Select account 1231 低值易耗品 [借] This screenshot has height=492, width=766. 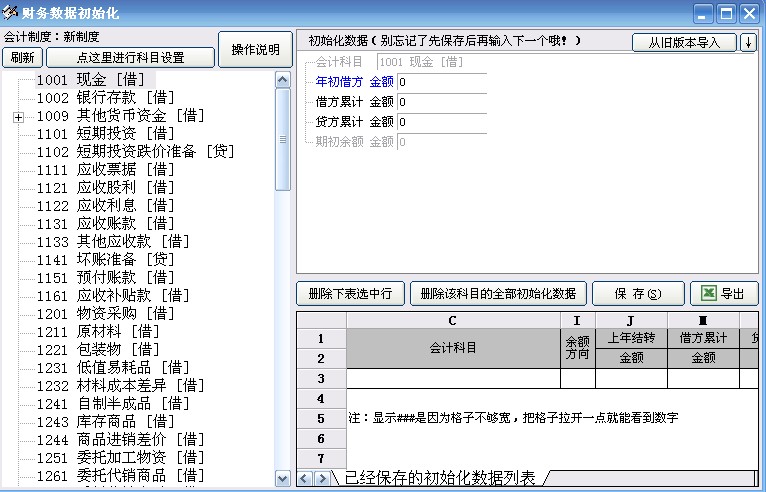tap(113, 368)
